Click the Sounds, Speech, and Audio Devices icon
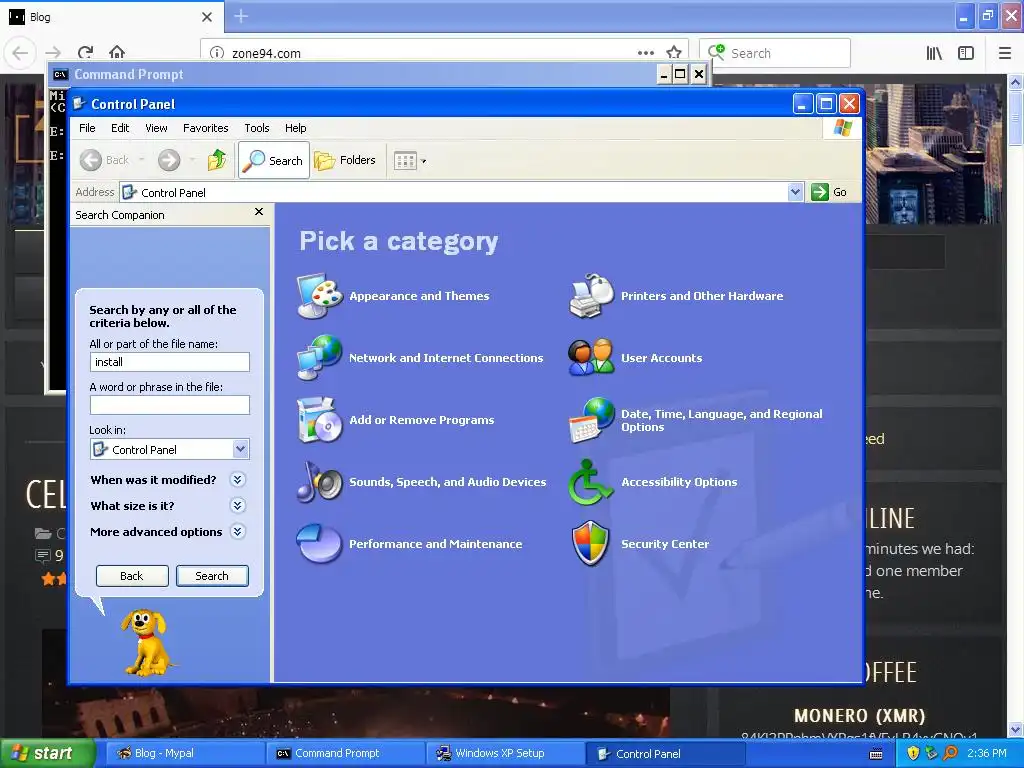The height and width of the screenshot is (768, 1024). coord(319,482)
